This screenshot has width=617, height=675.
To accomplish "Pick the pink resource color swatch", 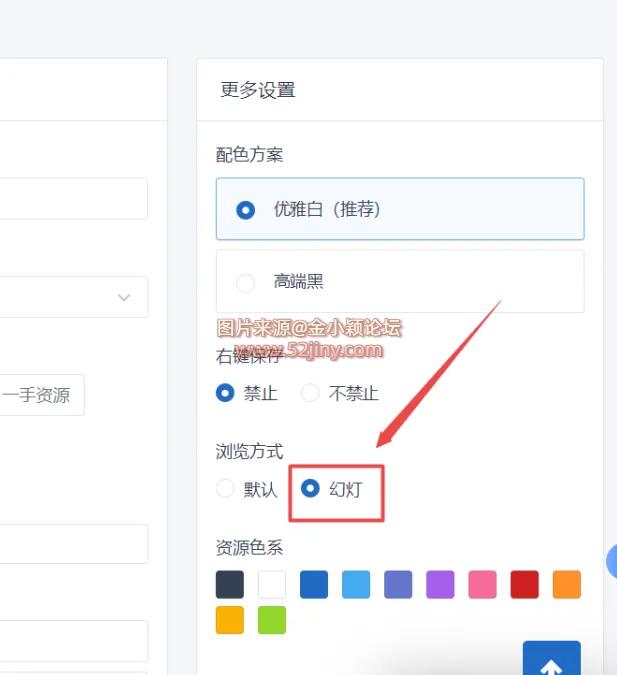I will click(x=482, y=584).
